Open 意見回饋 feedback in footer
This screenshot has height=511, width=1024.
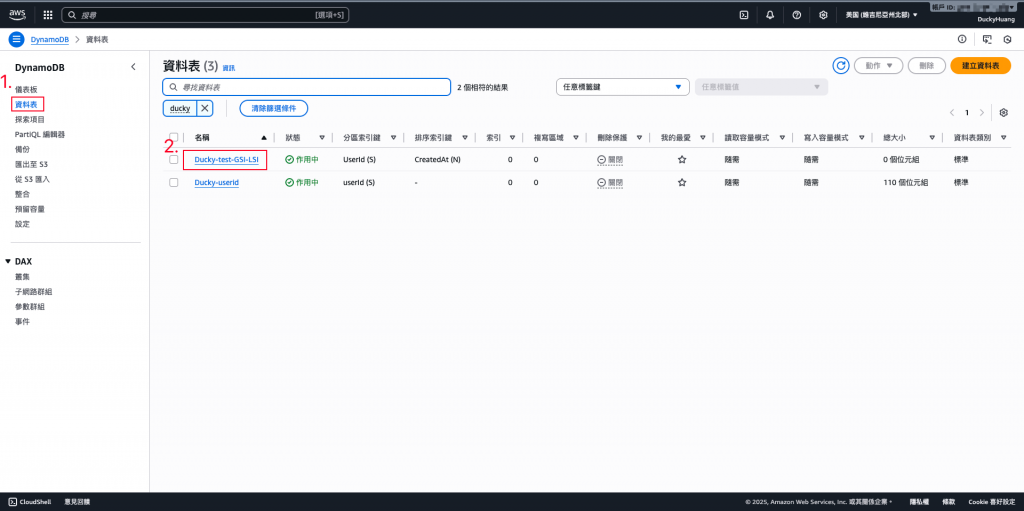pos(77,502)
